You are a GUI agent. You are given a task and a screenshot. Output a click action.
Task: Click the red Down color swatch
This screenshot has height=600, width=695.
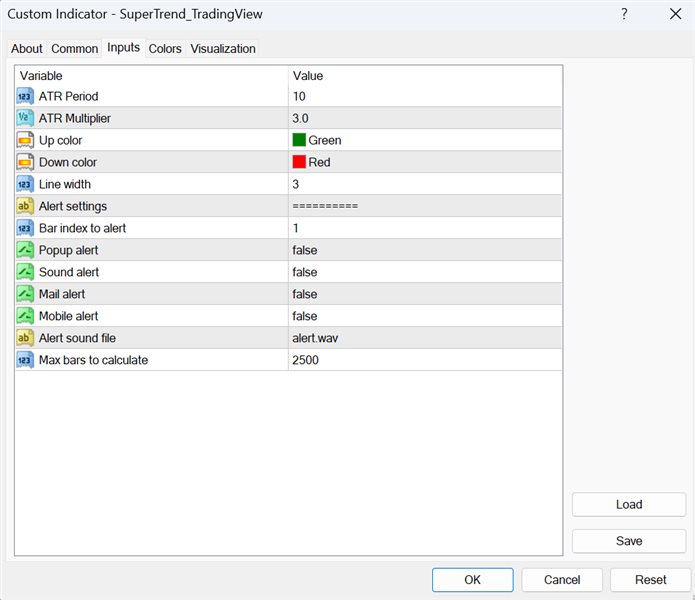click(x=299, y=162)
